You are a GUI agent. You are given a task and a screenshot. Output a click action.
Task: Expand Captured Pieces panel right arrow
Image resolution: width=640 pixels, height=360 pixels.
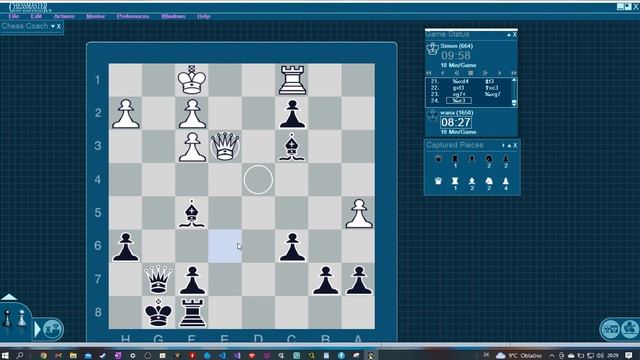point(503,145)
